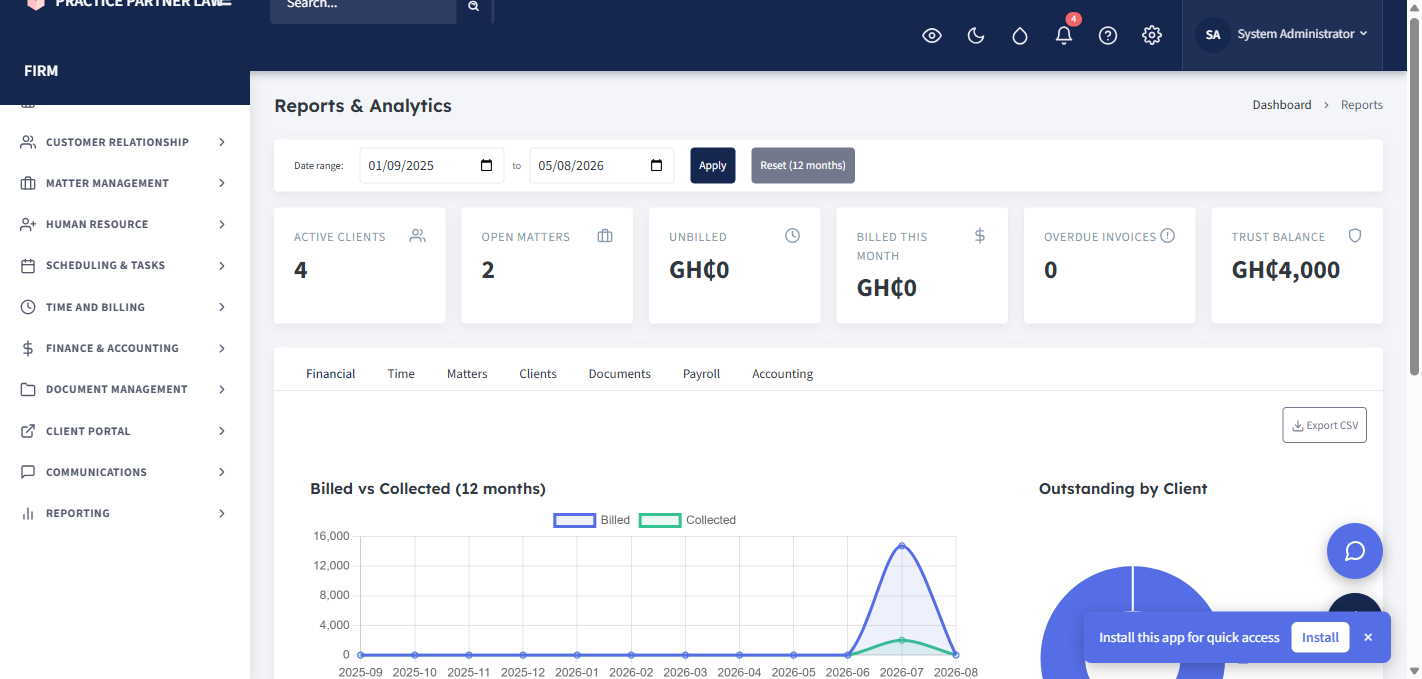
Task: Expand Client Portal chevron
Action: (x=222, y=431)
